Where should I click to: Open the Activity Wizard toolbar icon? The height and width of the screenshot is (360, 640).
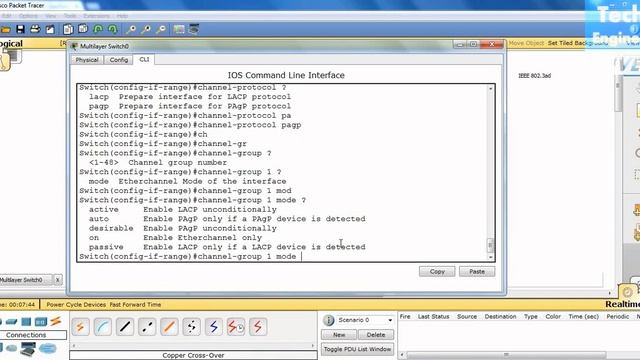point(50,29)
